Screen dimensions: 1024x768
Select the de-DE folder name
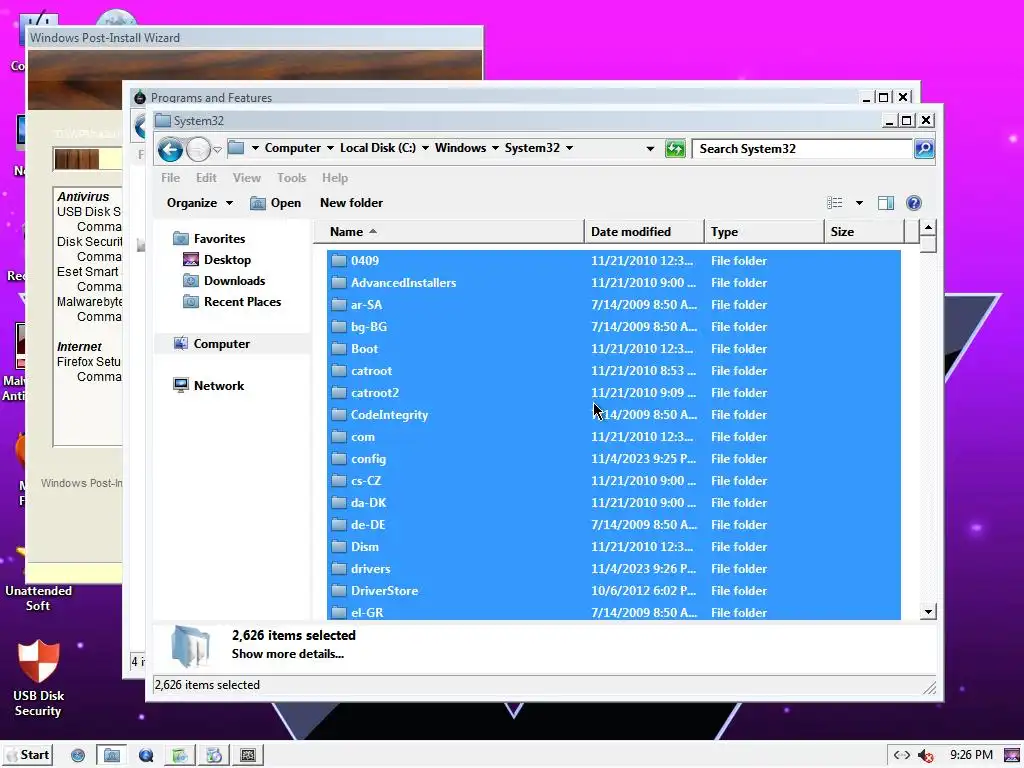coord(368,525)
